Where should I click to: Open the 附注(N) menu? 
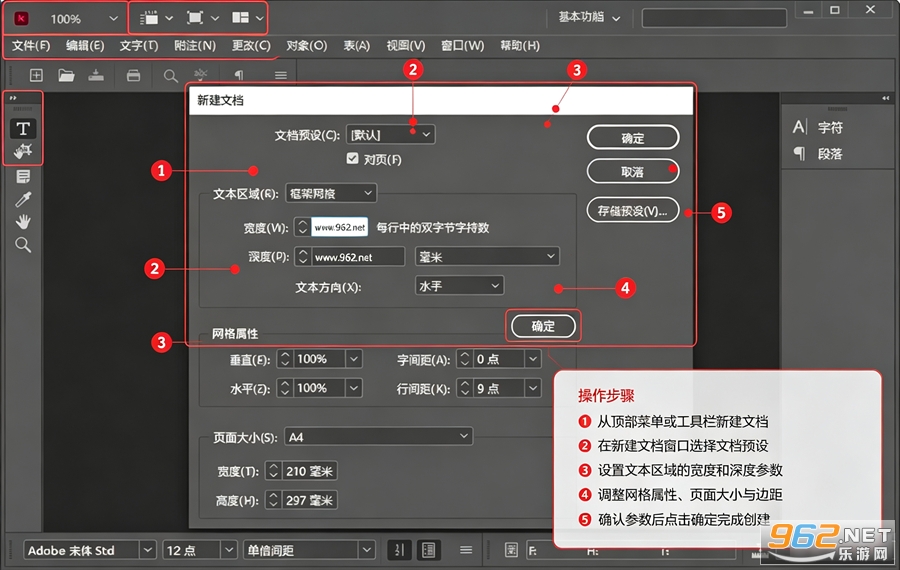pyautogui.click(x=195, y=45)
